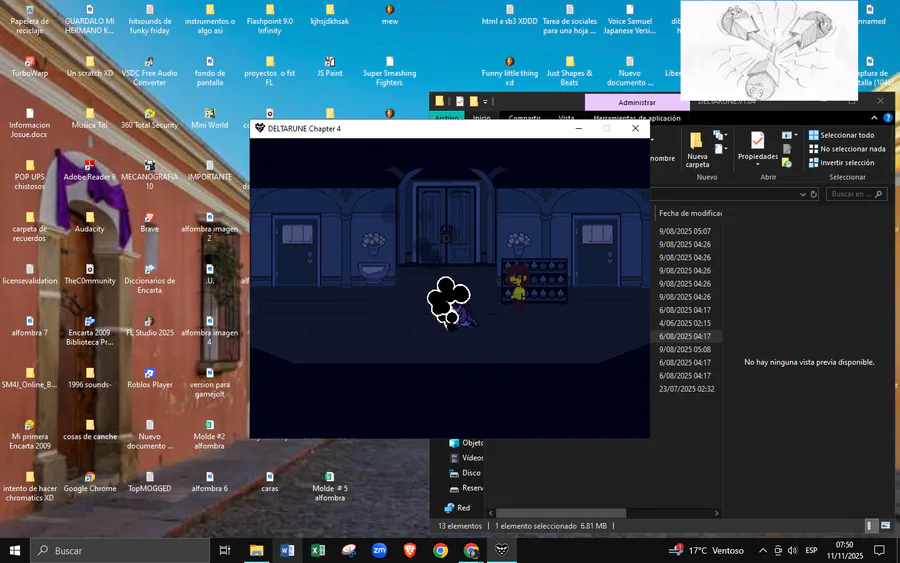Open the Herramientas de aplicación tab

click(x=637, y=118)
